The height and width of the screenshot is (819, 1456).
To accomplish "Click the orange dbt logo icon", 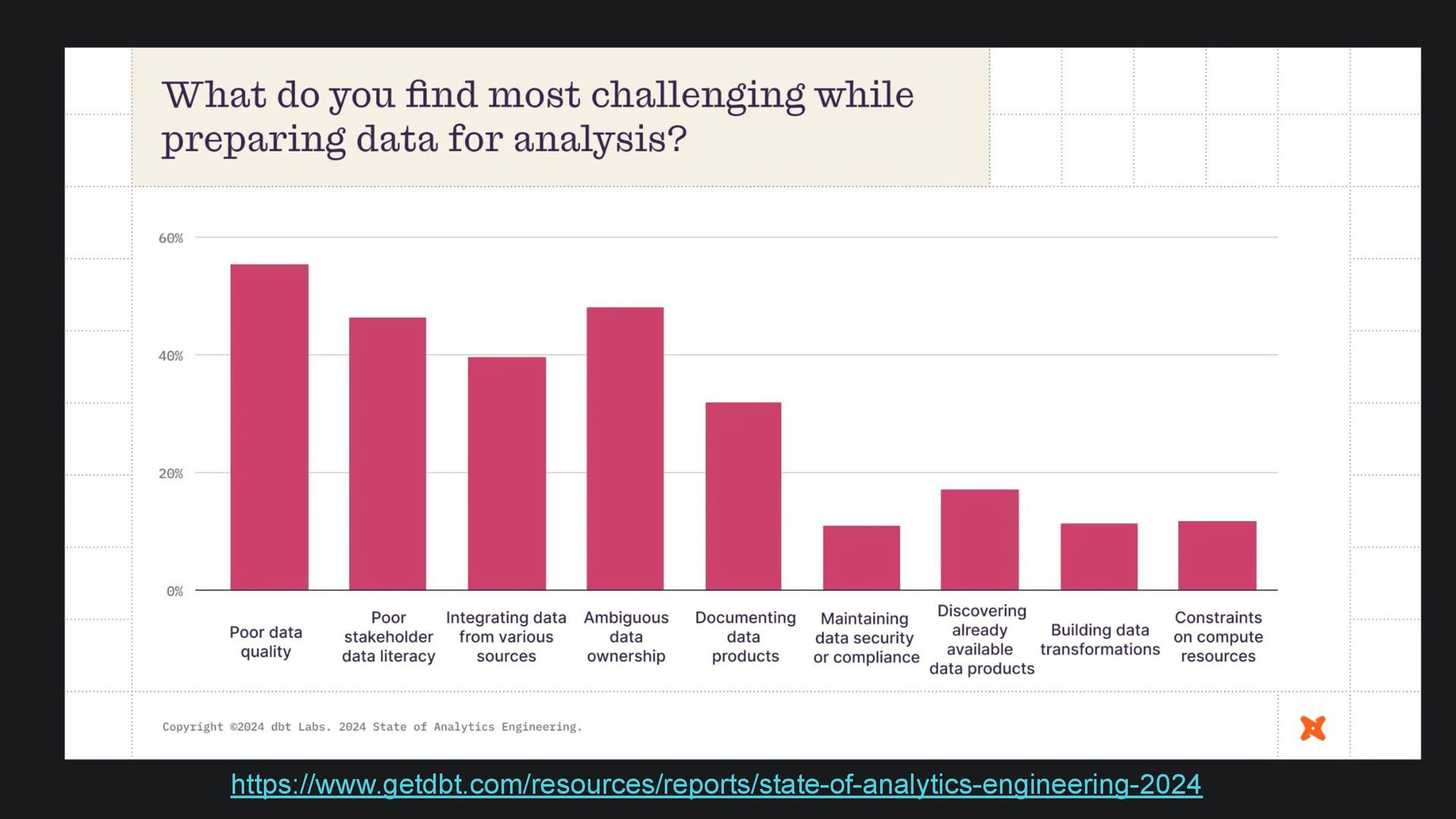I will pos(1313,728).
